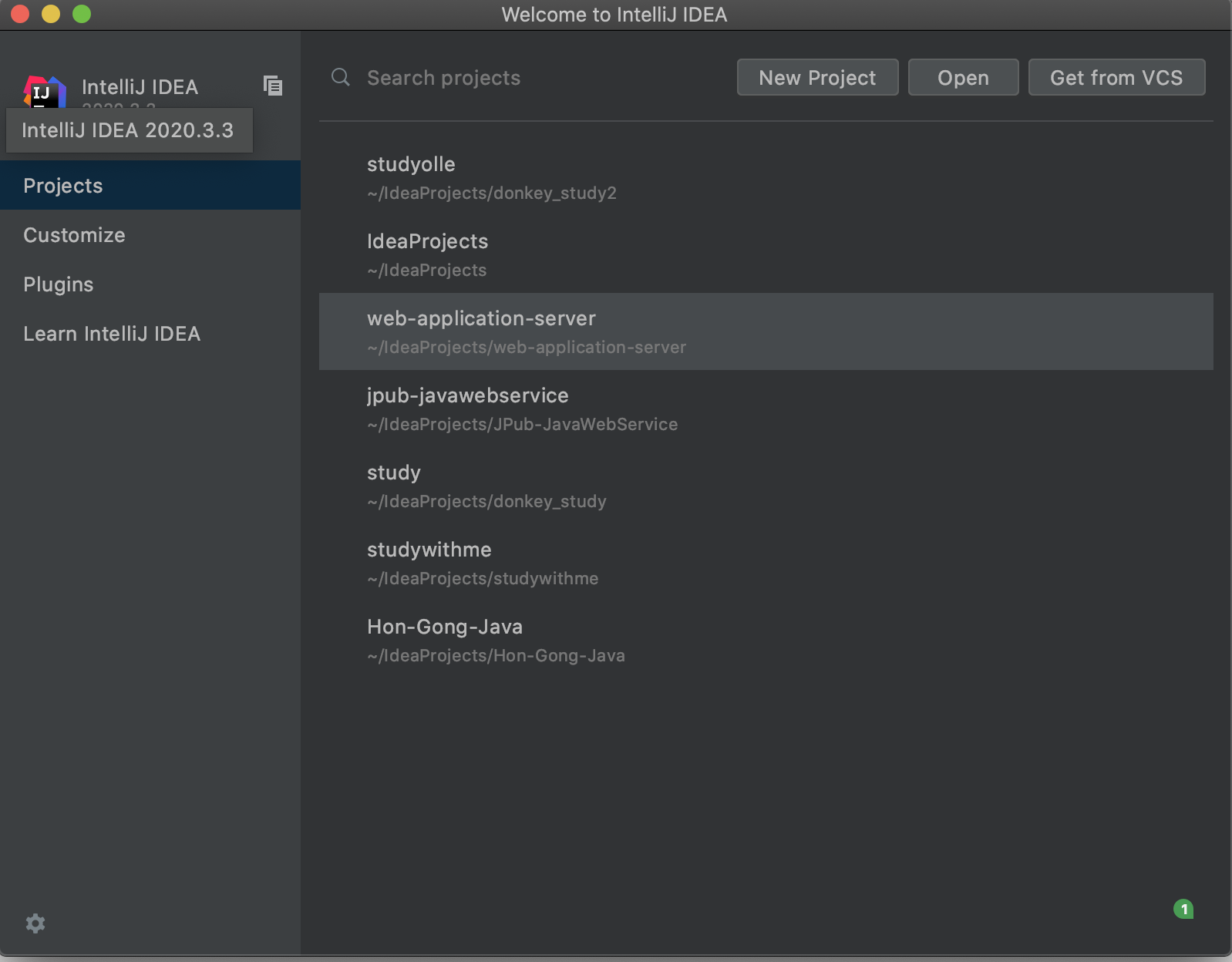Select the Projects tab

coord(150,185)
